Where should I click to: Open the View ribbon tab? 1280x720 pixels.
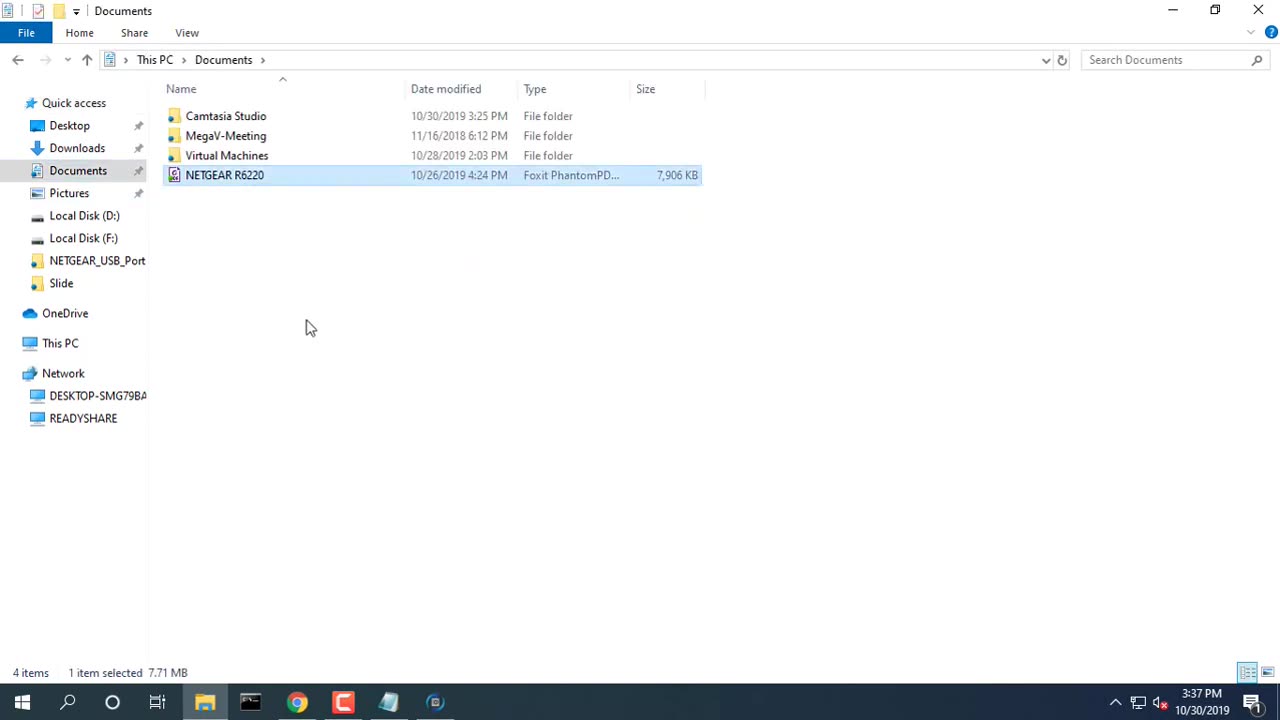point(187,33)
